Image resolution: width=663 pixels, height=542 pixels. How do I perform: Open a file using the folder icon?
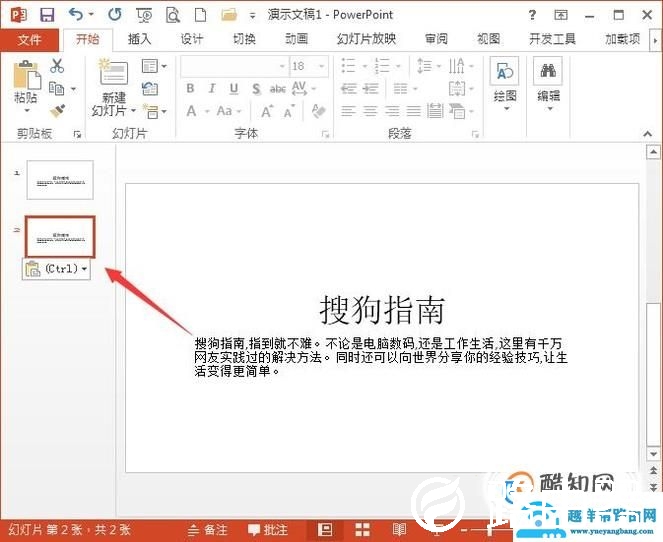point(229,16)
